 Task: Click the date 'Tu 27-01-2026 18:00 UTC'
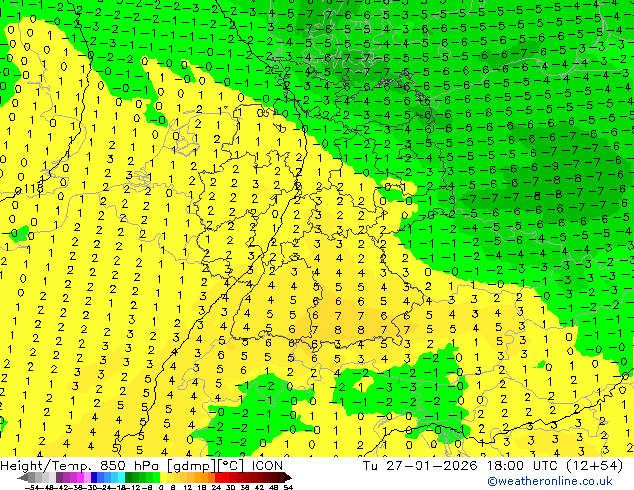tap(462, 466)
